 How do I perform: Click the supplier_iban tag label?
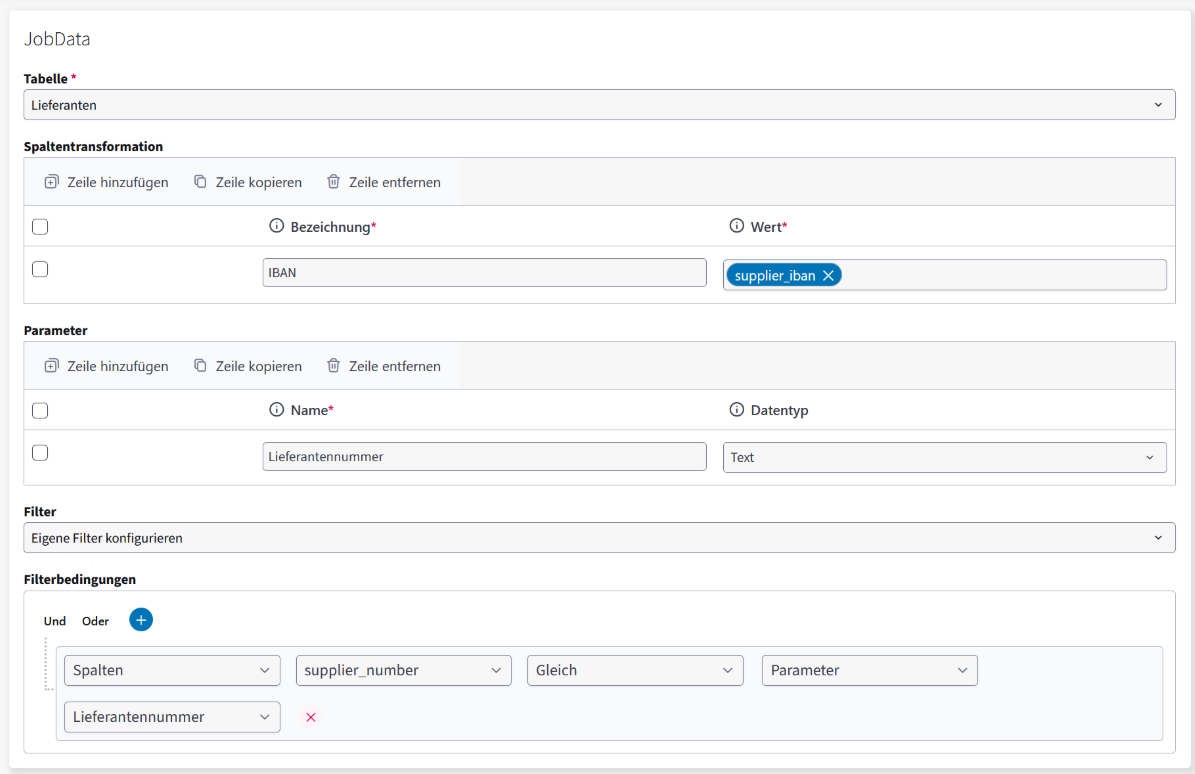coord(774,276)
